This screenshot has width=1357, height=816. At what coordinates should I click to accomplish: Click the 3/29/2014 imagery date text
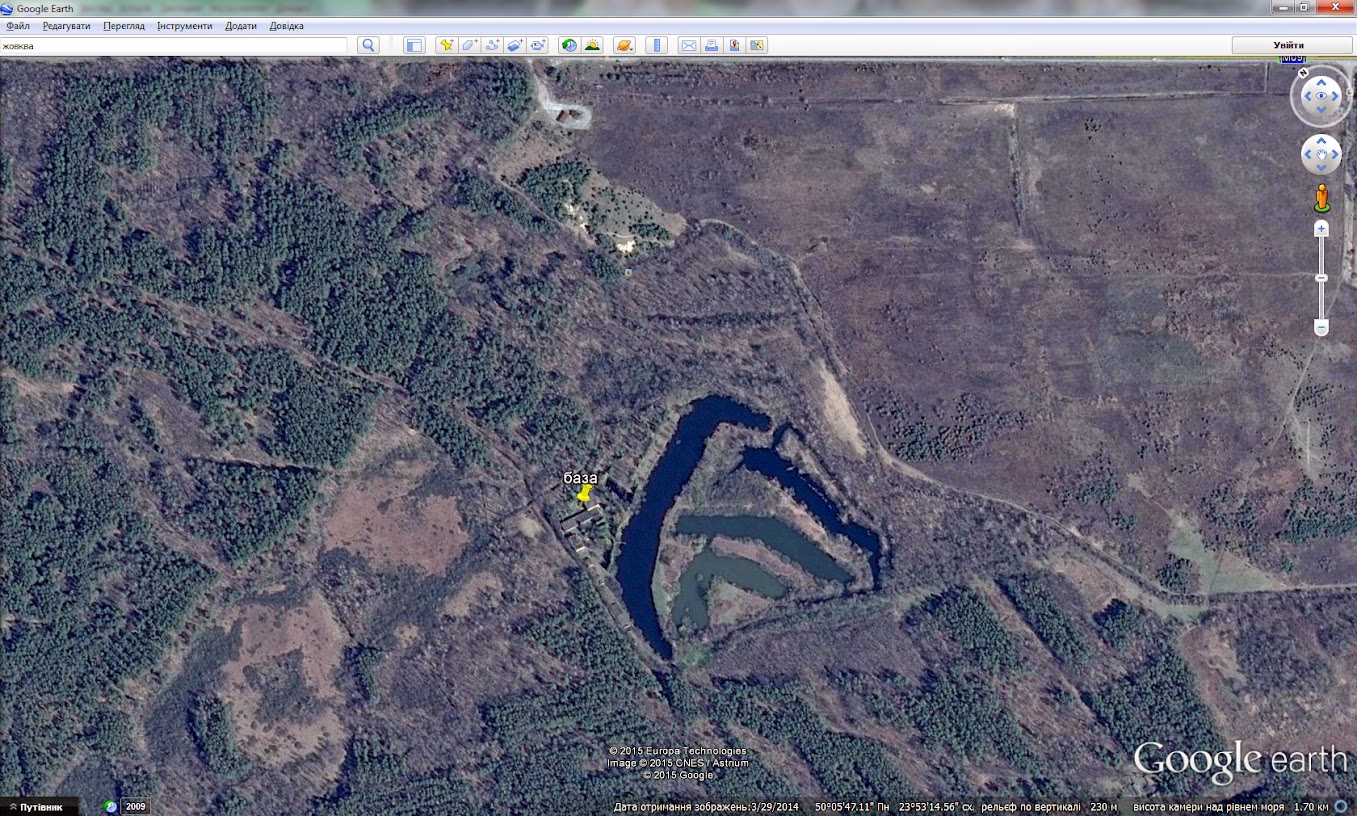click(774, 807)
